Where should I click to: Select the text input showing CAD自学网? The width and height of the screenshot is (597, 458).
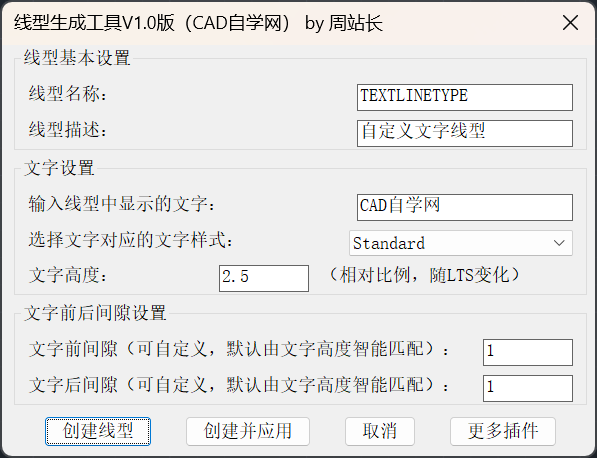point(465,207)
